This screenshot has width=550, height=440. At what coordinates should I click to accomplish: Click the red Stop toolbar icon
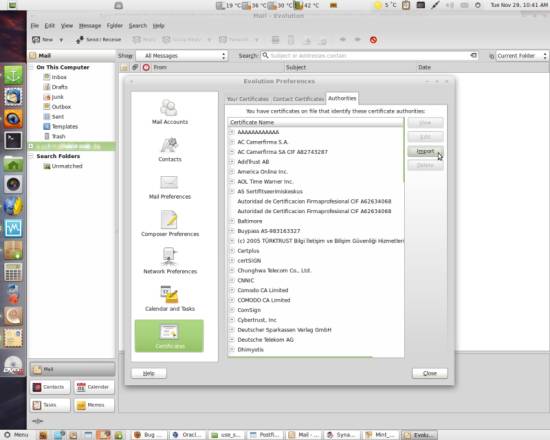[x=373, y=40]
